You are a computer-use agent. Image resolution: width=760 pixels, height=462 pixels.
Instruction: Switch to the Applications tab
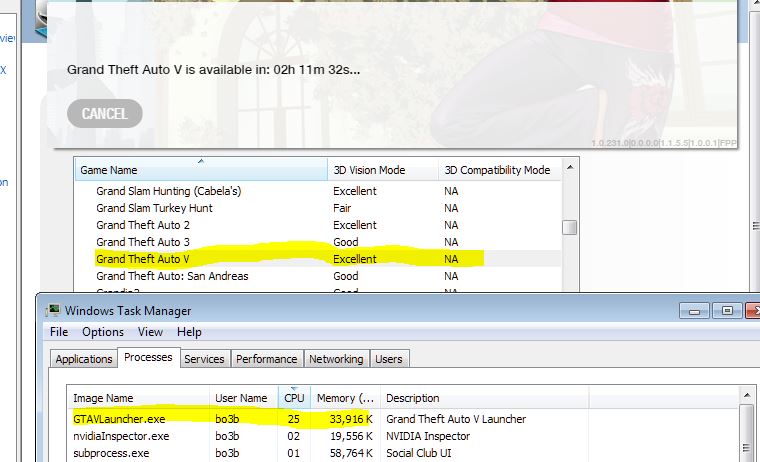[84, 359]
